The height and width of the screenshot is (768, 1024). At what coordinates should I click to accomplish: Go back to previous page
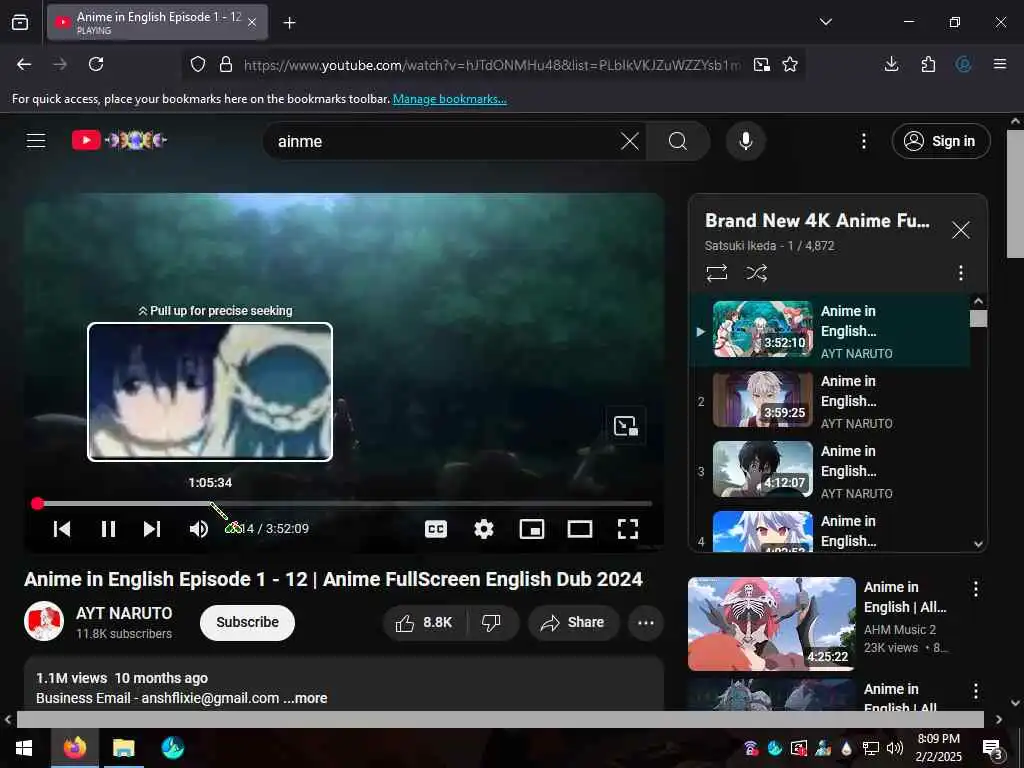point(24,64)
